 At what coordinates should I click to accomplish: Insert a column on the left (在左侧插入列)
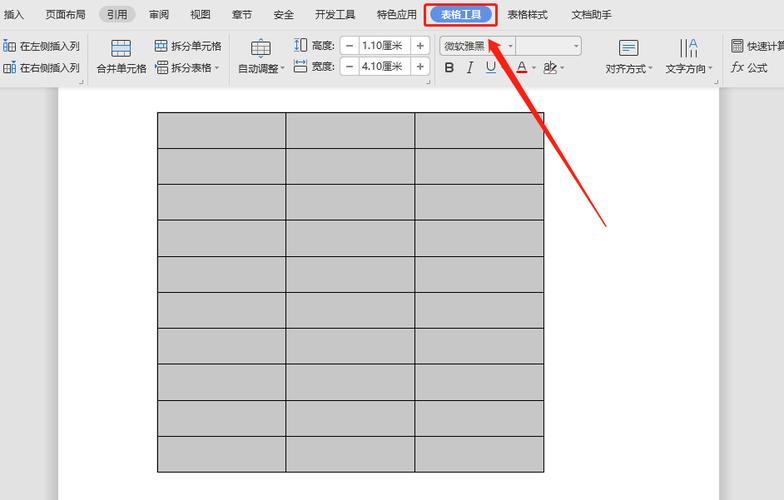click(42, 46)
